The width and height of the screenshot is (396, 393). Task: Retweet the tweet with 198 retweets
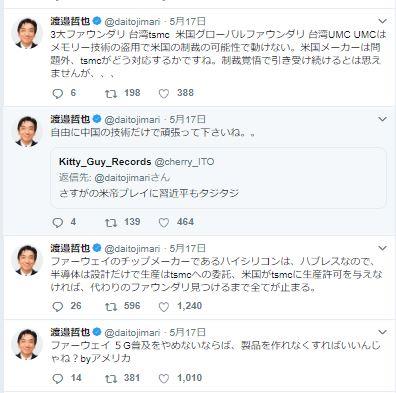[x=111, y=94]
